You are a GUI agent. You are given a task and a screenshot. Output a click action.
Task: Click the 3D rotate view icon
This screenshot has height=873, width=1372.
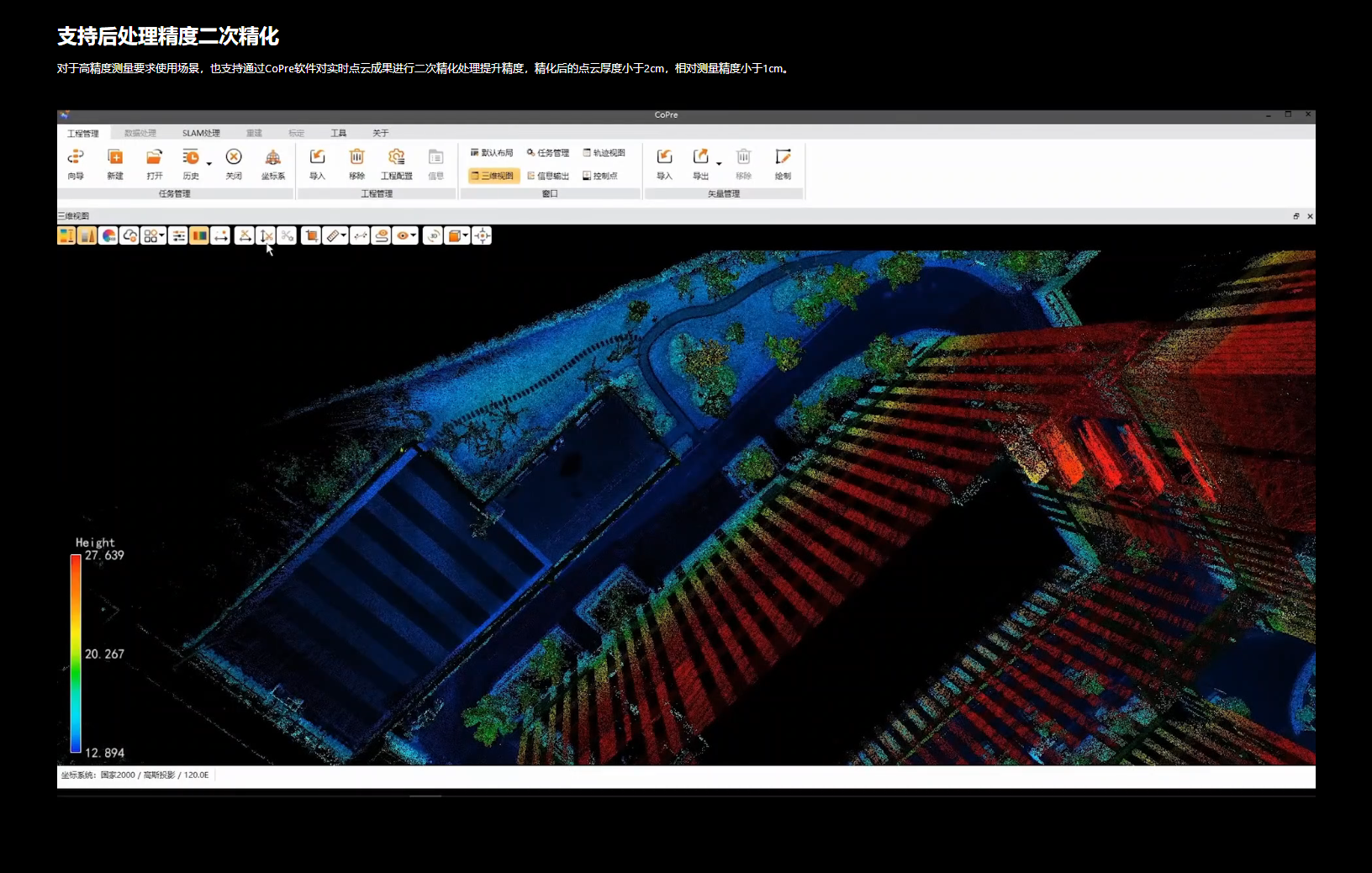click(x=433, y=236)
